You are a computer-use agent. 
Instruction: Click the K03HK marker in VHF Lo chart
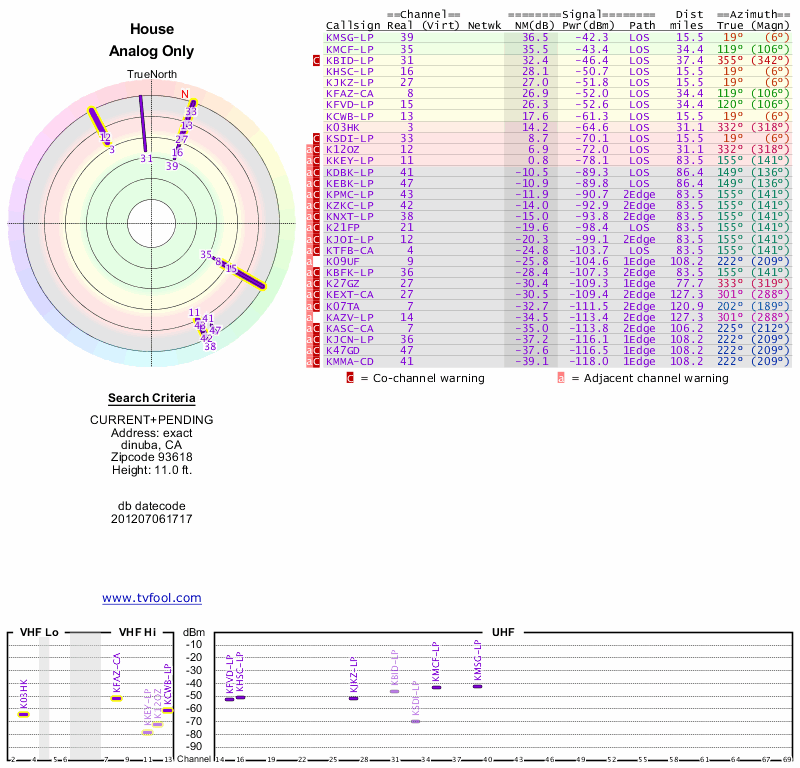click(24, 714)
